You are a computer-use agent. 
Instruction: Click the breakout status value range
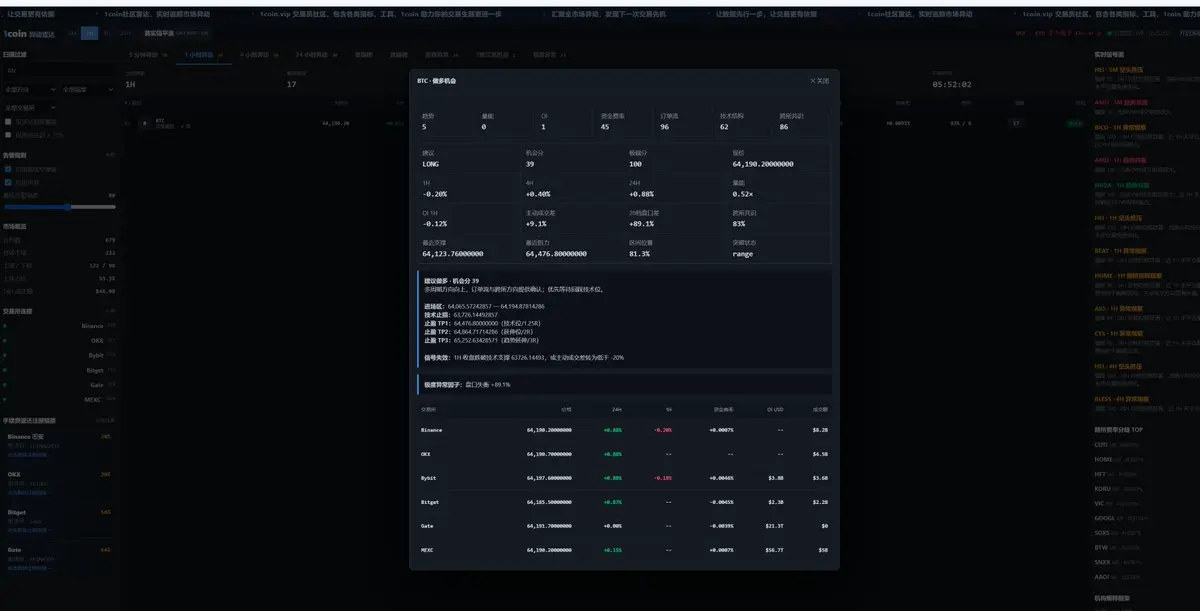[x=743, y=254]
